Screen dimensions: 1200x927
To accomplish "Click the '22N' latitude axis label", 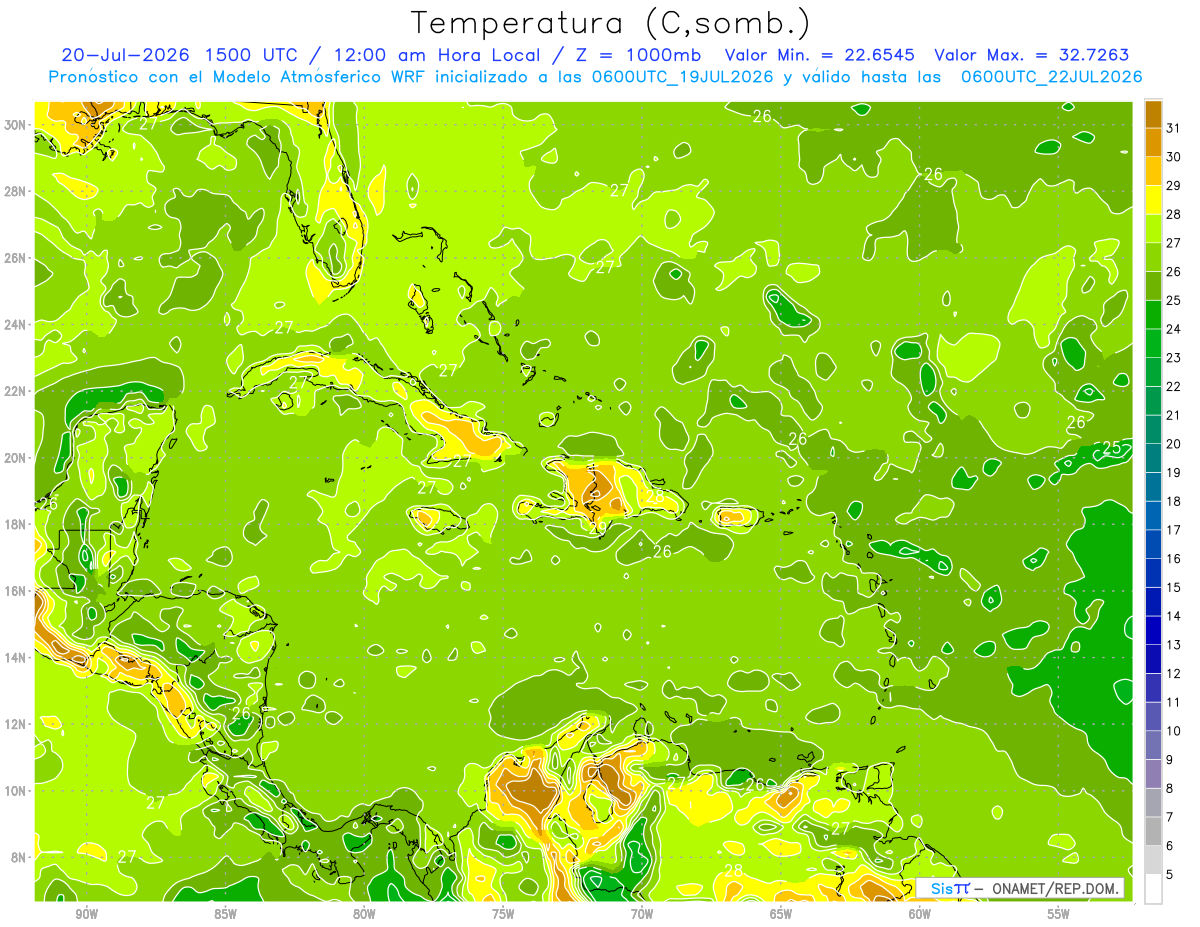I will pyautogui.click(x=17, y=391).
